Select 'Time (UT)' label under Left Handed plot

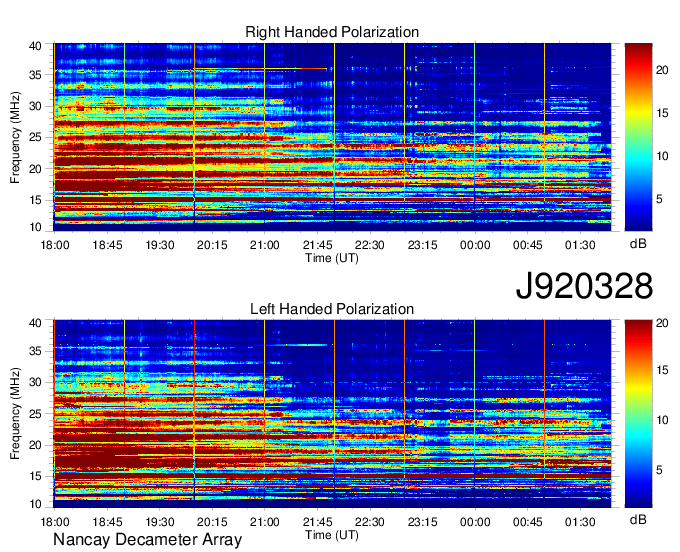(x=332, y=535)
